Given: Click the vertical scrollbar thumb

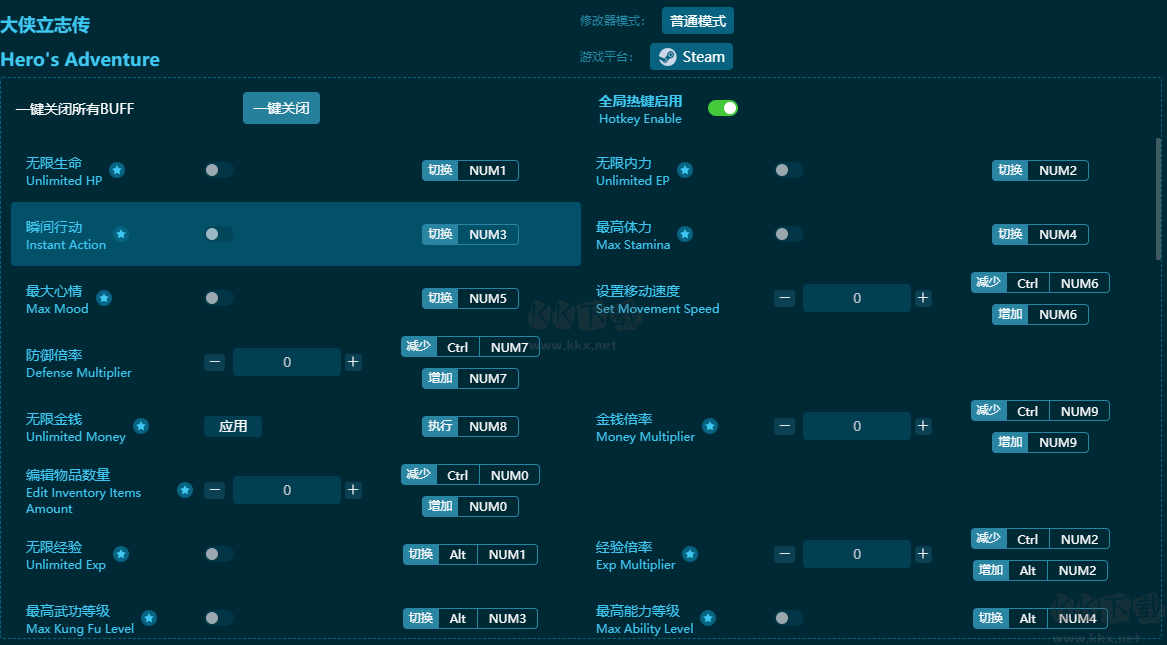Looking at the screenshot, I should coord(1158,199).
